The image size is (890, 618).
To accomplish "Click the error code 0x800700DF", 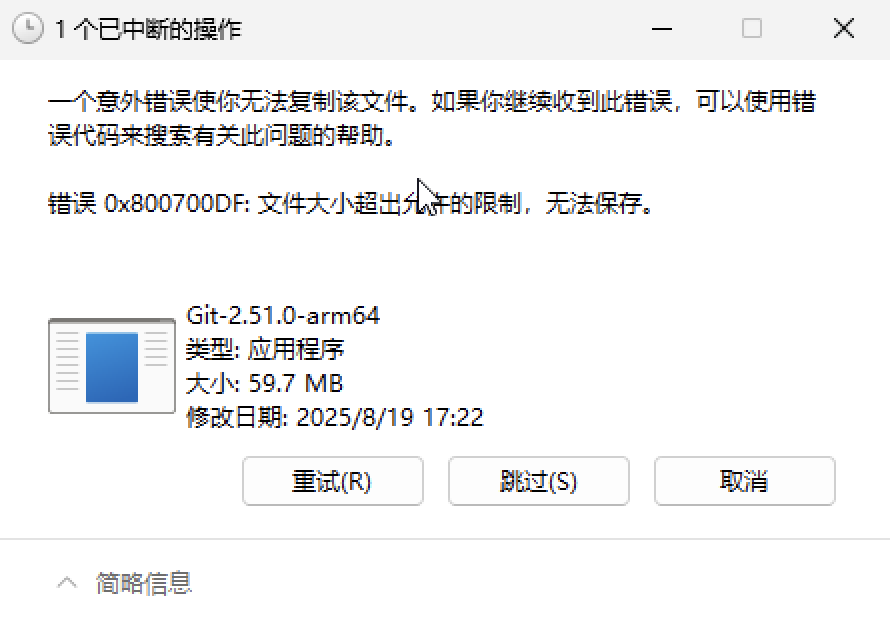I will tap(177, 203).
